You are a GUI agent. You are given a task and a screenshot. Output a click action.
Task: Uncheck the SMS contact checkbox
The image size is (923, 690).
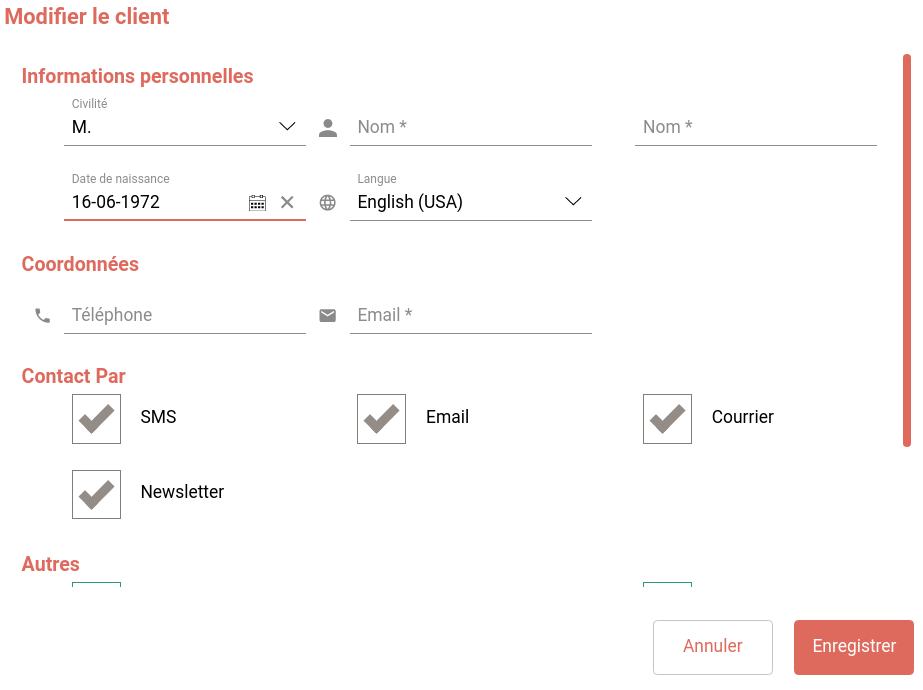(96, 418)
